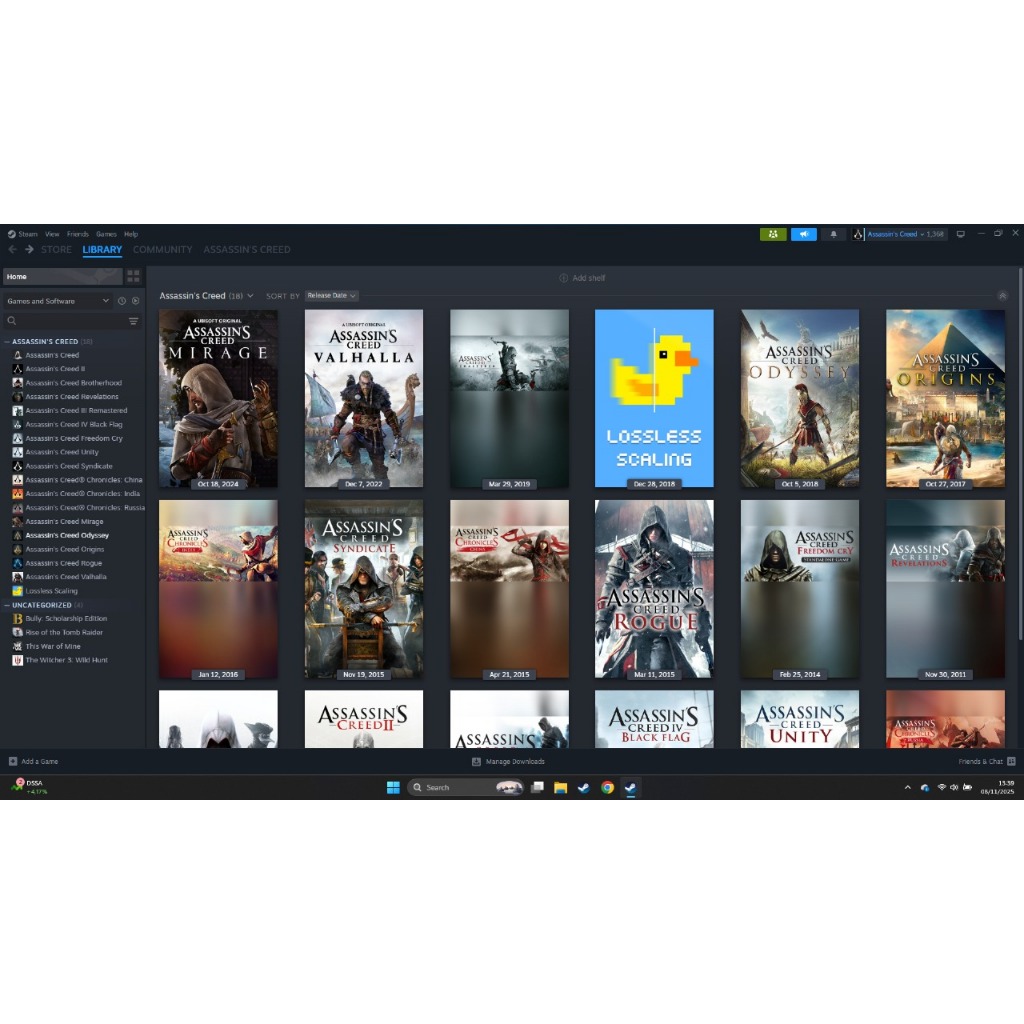
Task: Click the Friends & Chat text
Action: 980,761
